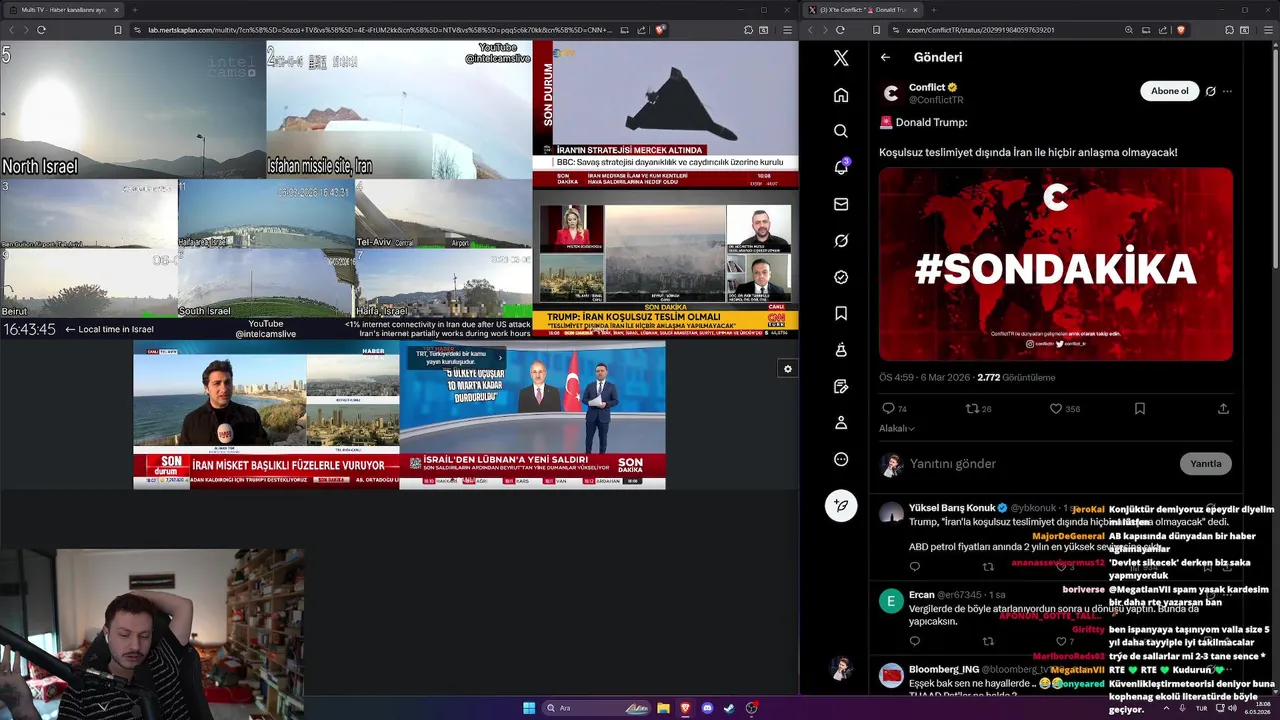Open Multi TV settings gear
The image size is (1280, 720).
pyautogui.click(x=788, y=369)
